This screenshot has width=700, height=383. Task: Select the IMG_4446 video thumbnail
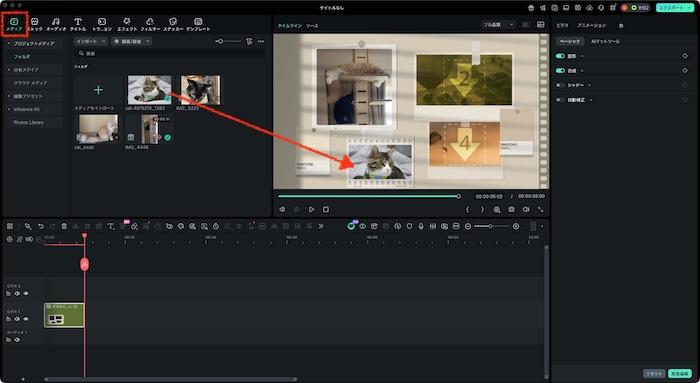(x=149, y=129)
